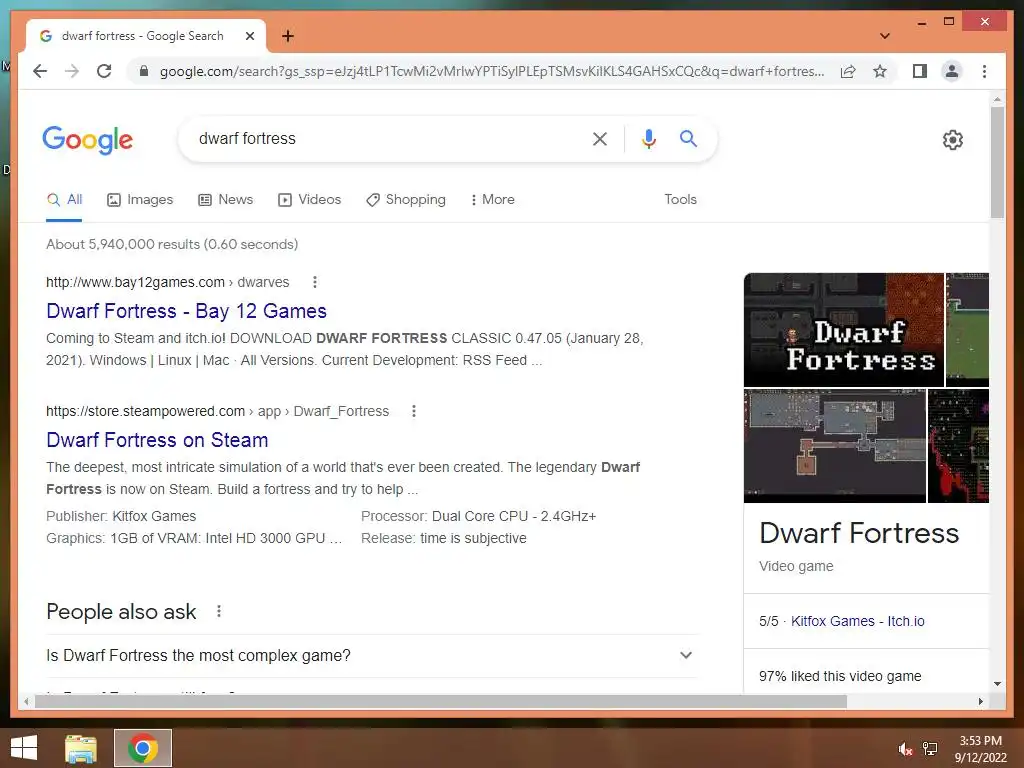Viewport: 1024px width, 768px height.
Task: Start a search by voice
Action: [x=648, y=138]
